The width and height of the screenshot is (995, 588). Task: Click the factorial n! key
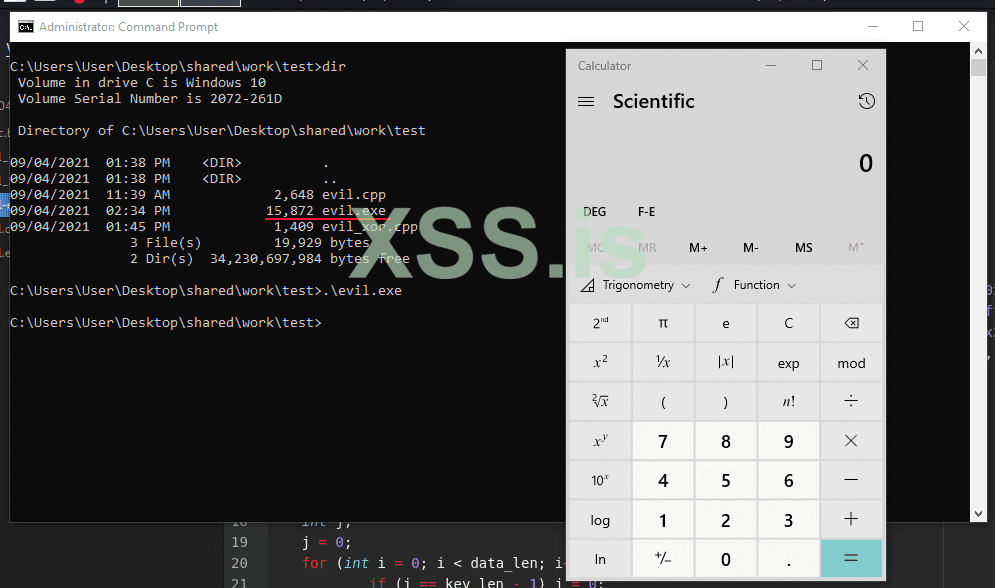[788, 402]
